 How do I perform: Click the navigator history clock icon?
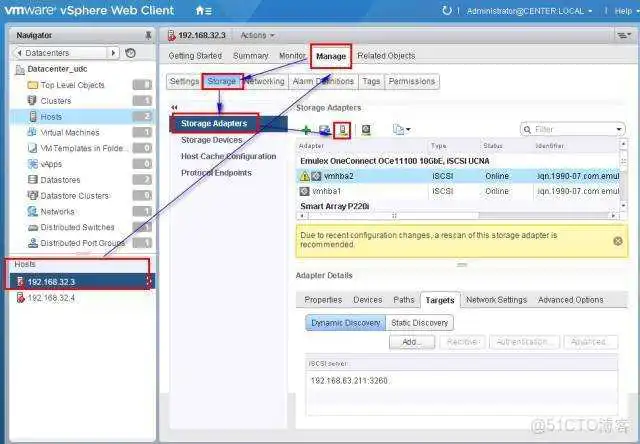(131, 52)
